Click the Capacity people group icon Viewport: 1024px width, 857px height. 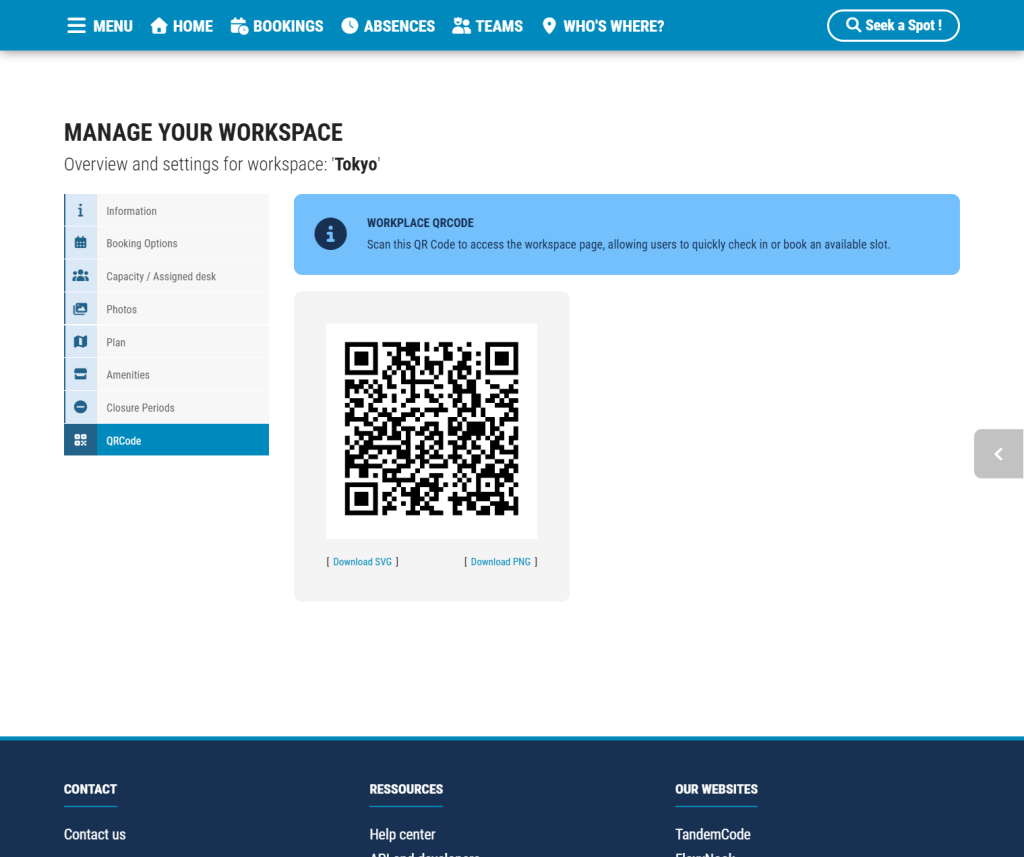tap(80, 276)
